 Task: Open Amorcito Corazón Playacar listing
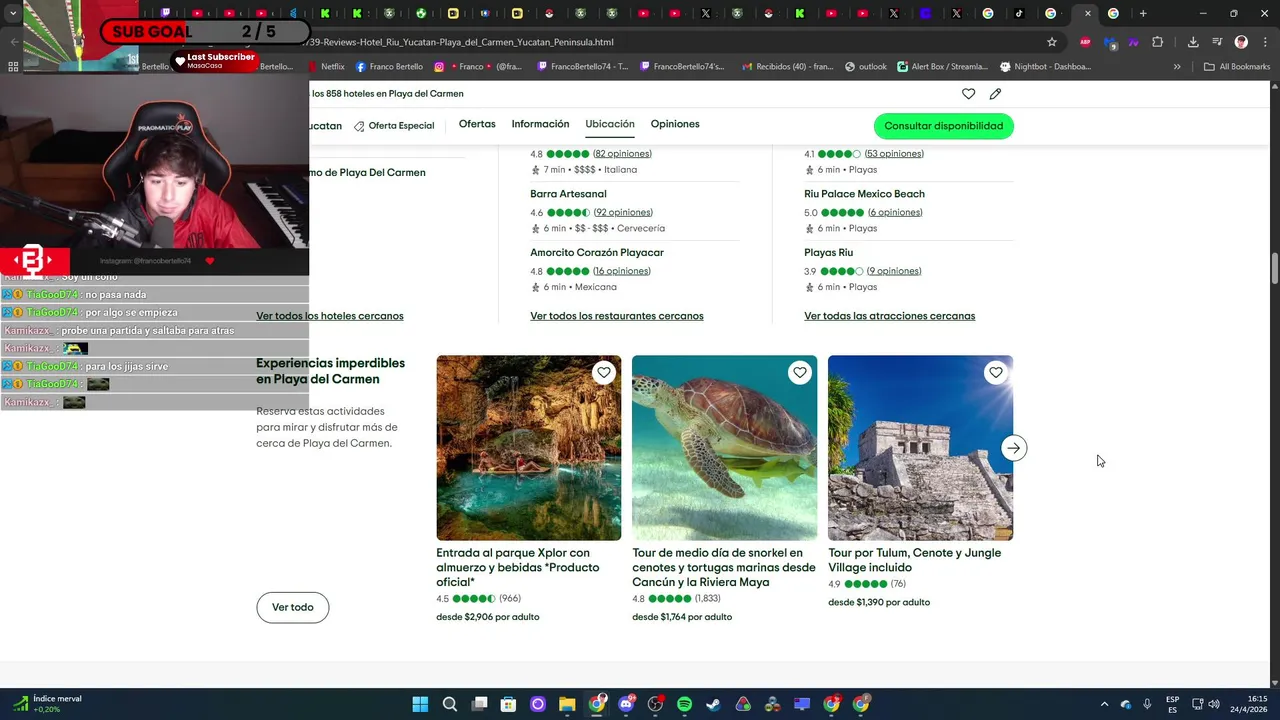[597, 252]
